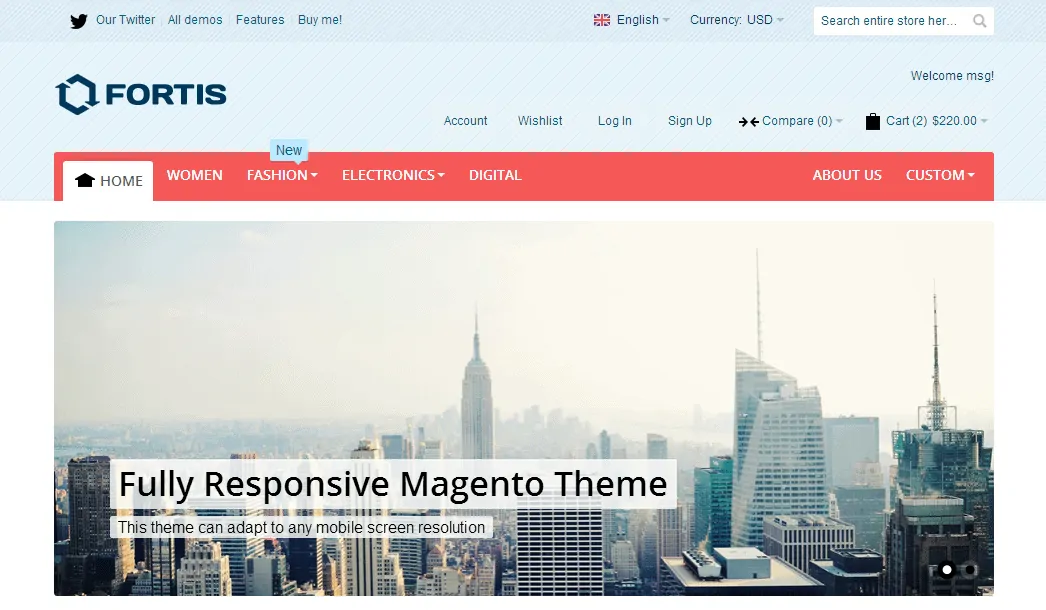Expand the FASHION menu dropdown
1046x610 pixels.
[x=281, y=175]
